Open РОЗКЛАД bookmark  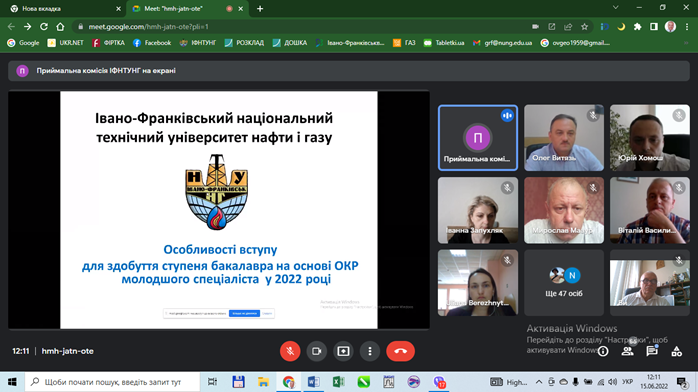pyautogui.click(x=244, y=43)
